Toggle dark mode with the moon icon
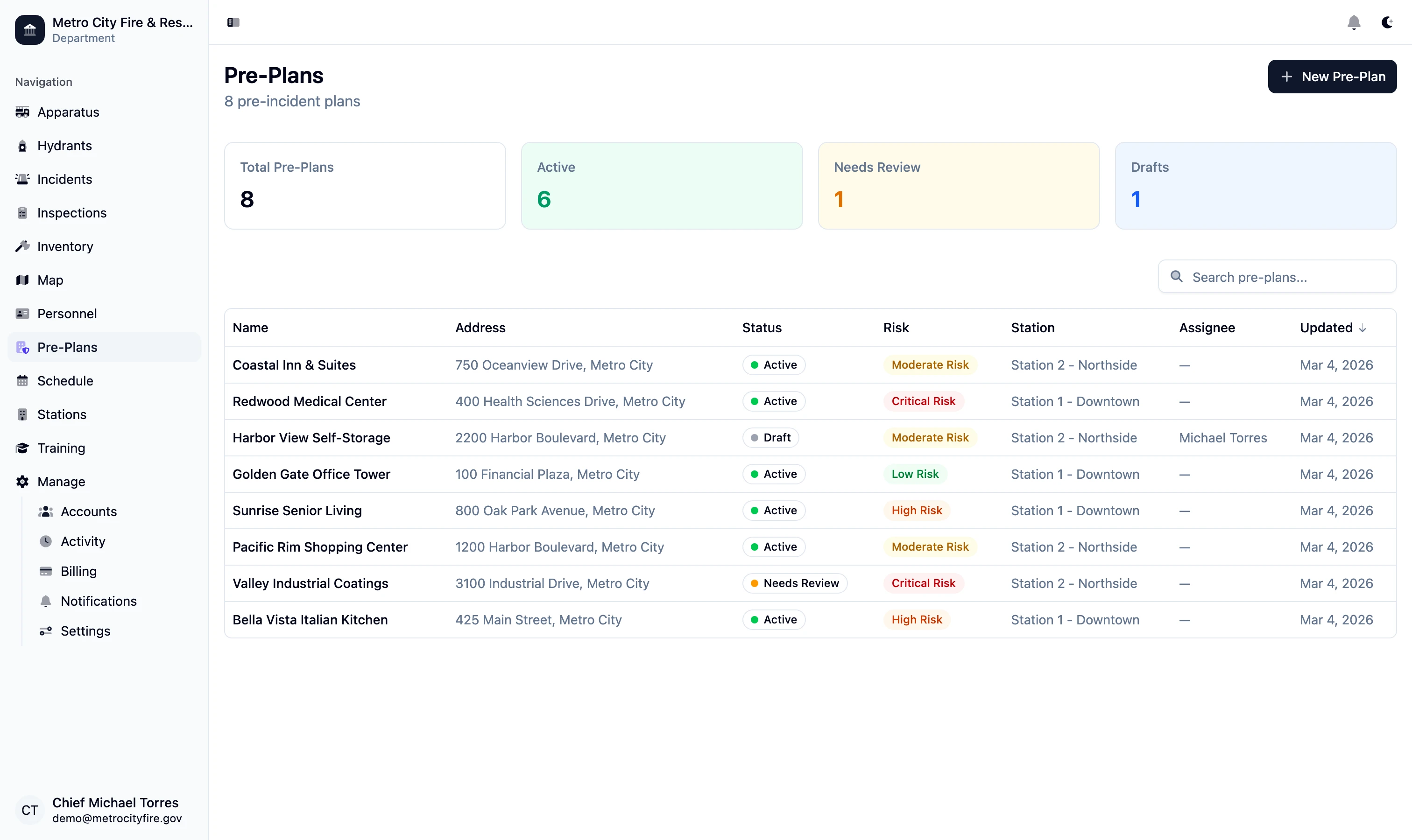1412x840 pixels. tap(1386, 23)
